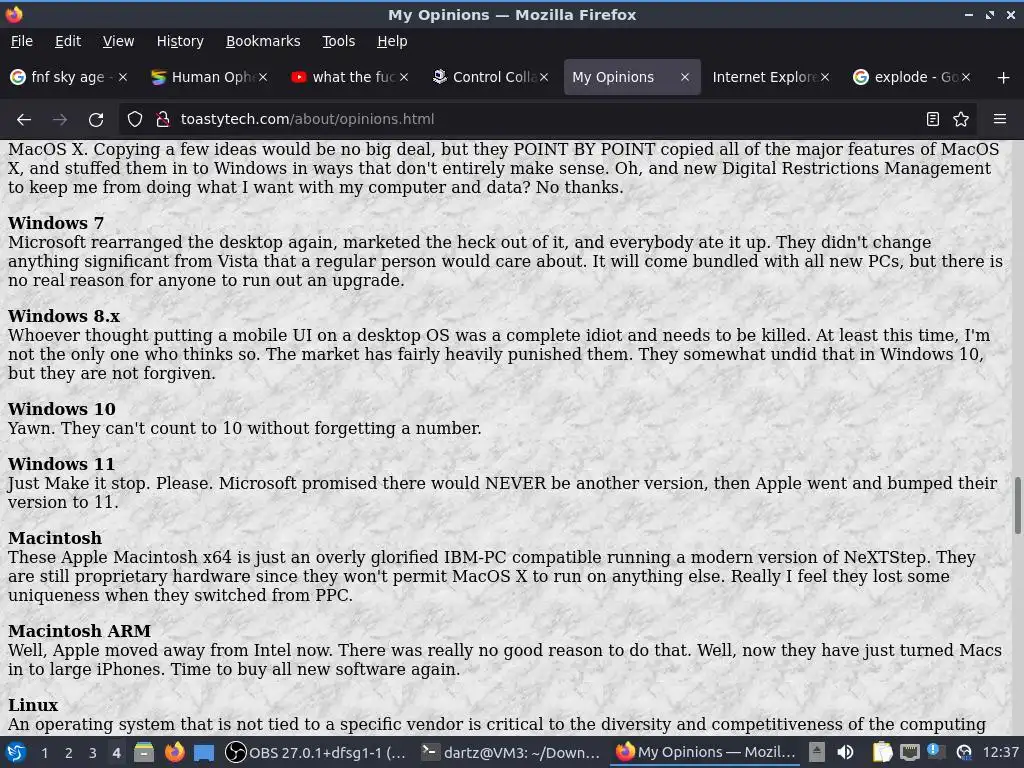Click the 'Windows 7' heading
This screenshot has height=768, width=1024.
click(56, 223)
